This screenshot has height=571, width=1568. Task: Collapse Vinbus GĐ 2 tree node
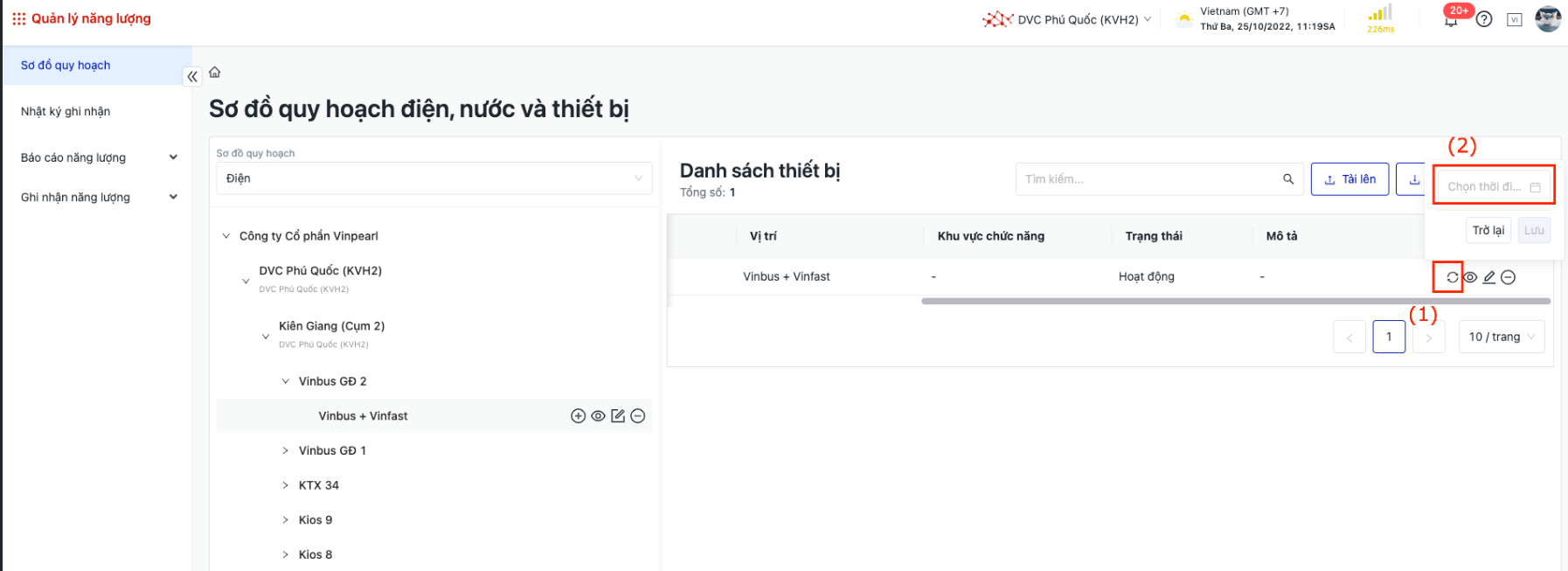(x=286, y=381)
